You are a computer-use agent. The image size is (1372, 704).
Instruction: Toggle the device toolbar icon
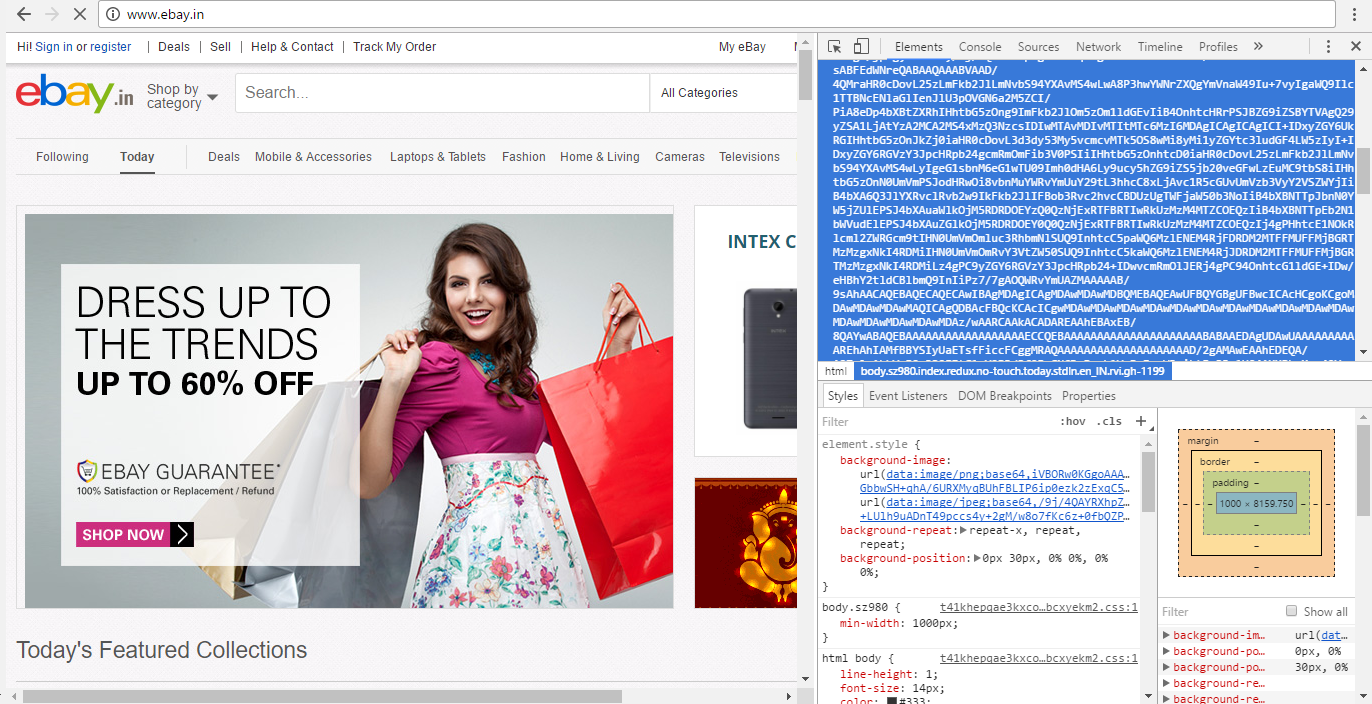point(861,47)
